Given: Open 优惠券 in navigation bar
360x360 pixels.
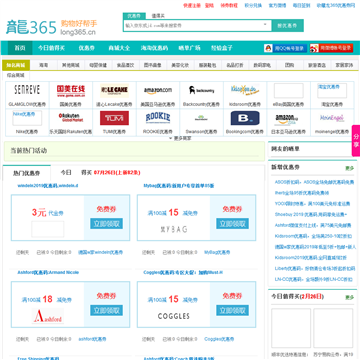Looking at the screenshot, I should (x=87, y=48).
